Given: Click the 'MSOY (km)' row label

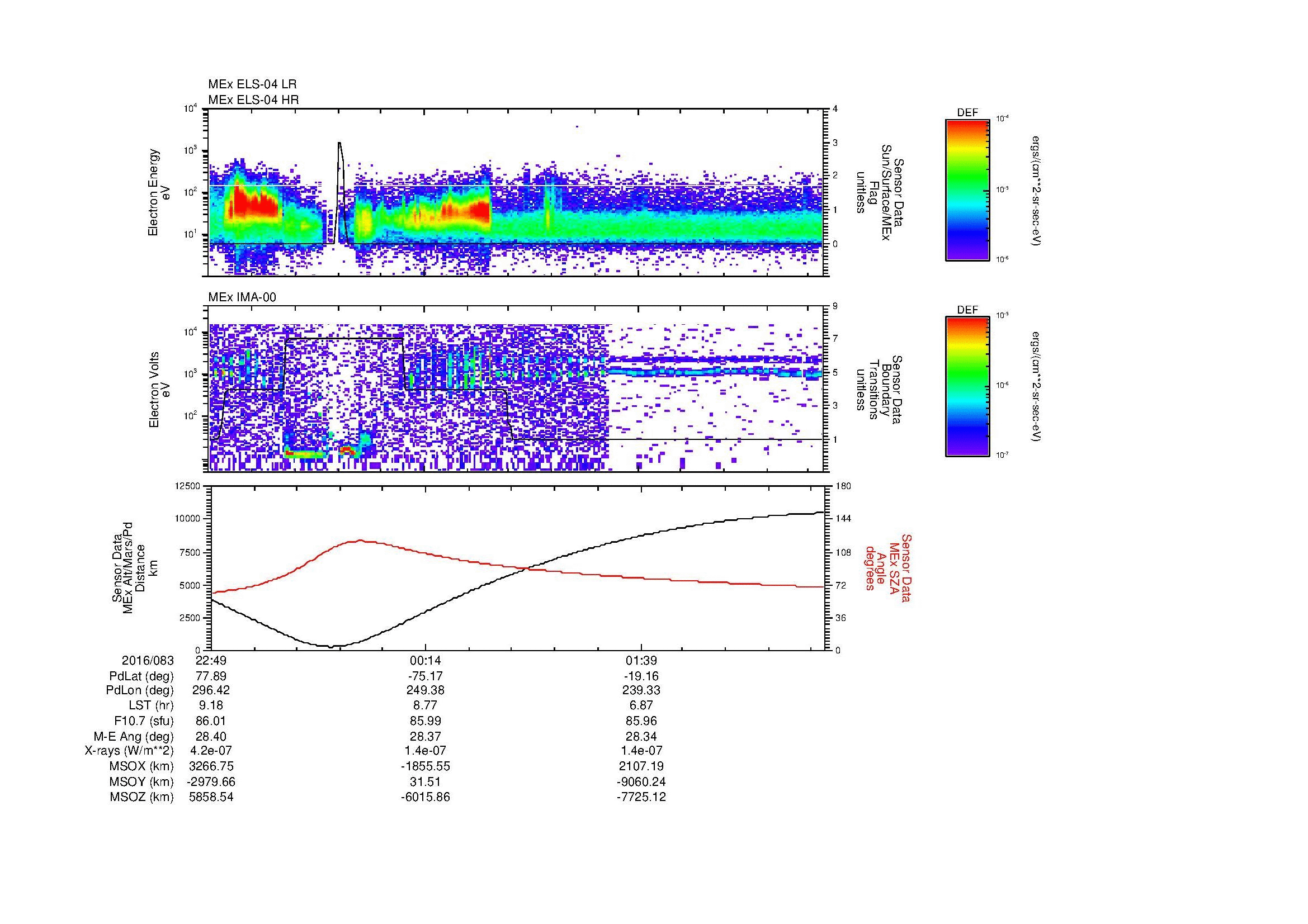Looking at the screenshot, I should (x=141, y=781).
